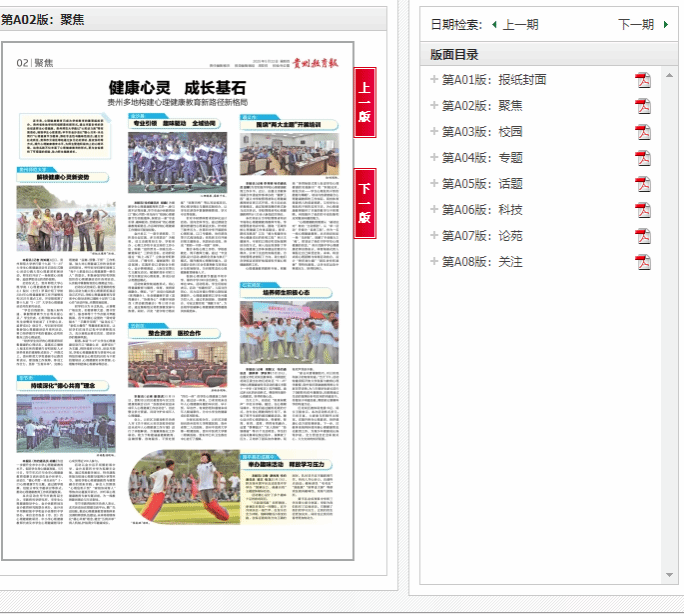684x614 pixels.
Task: Expand the plus next to 第A03版
Action: (x=434, y=131)
